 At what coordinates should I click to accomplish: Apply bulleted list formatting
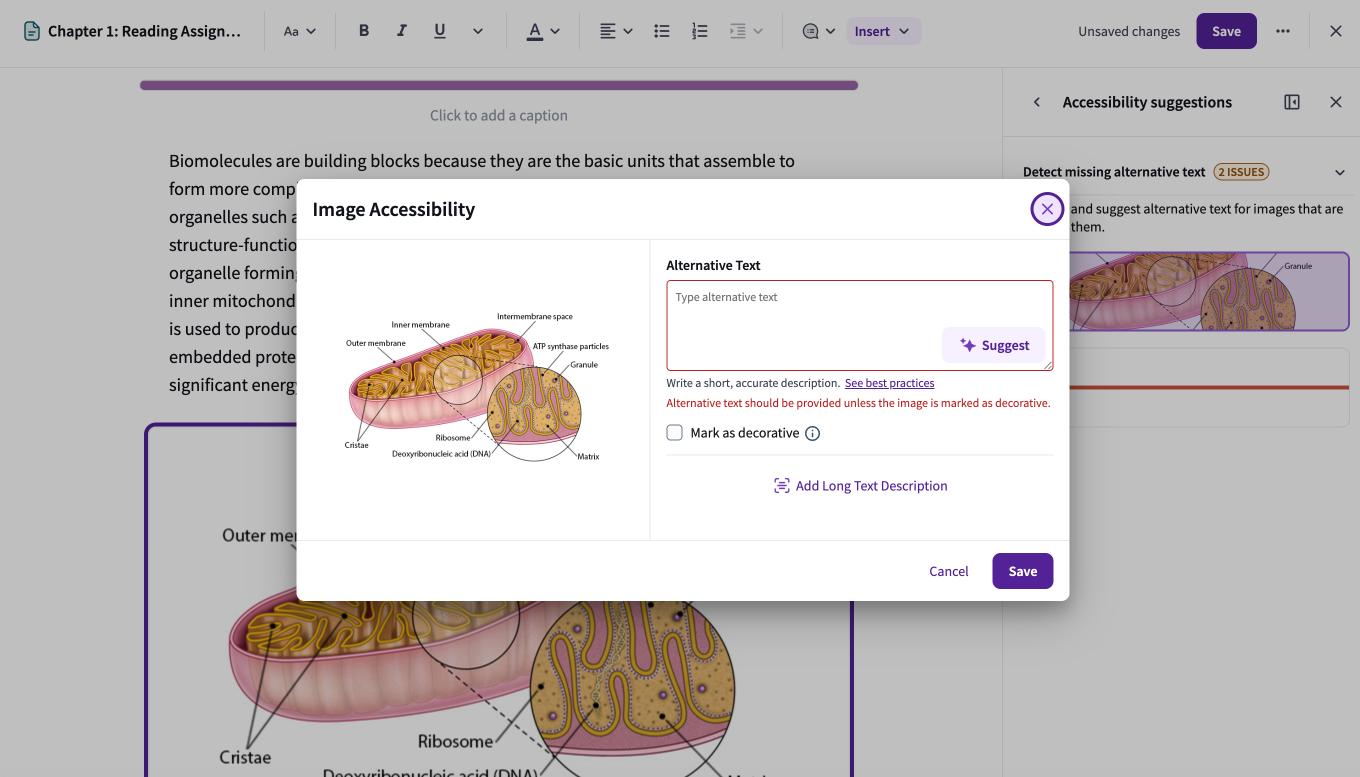662,31
